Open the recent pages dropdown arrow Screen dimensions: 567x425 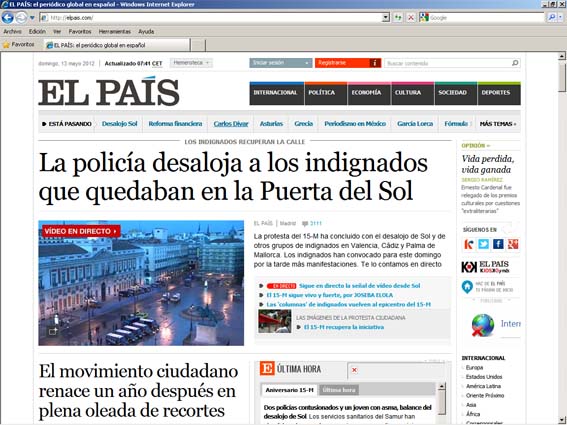coord(32,17)
